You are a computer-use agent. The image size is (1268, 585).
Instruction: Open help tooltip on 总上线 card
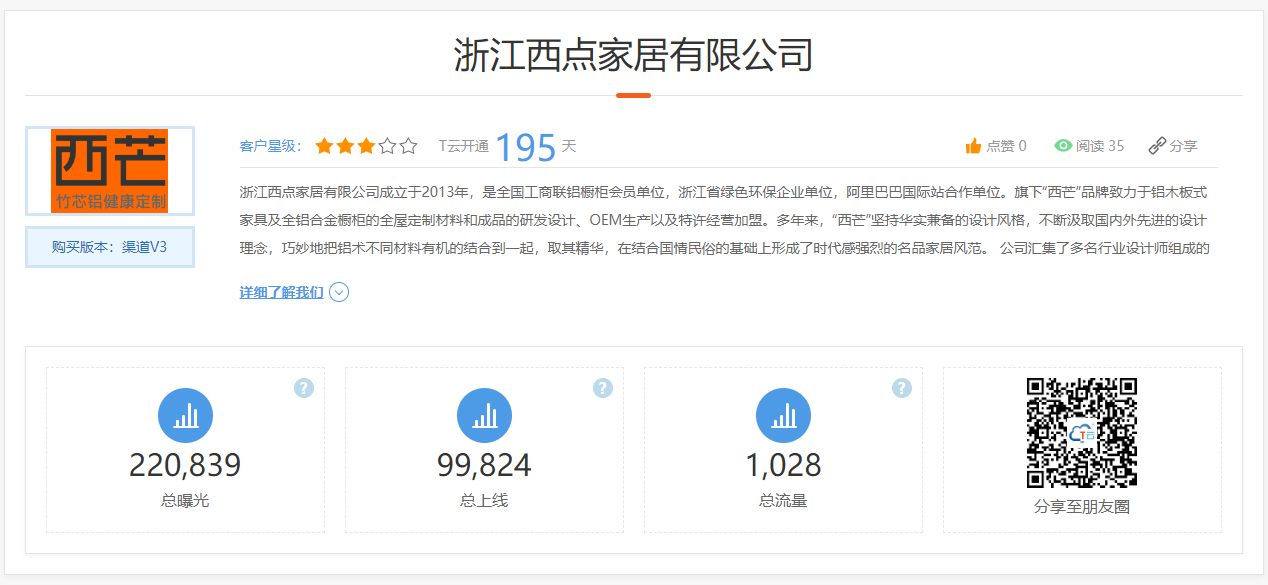603,388
